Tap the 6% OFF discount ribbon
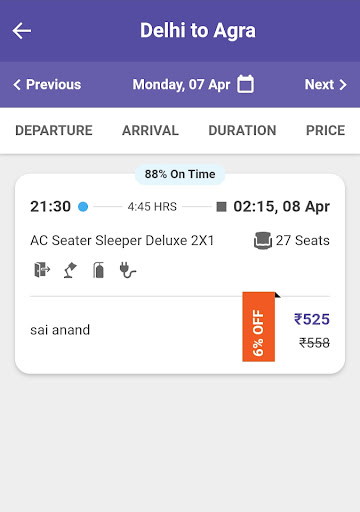This screenshot has width=360, height=512. [x=259, y=327]
